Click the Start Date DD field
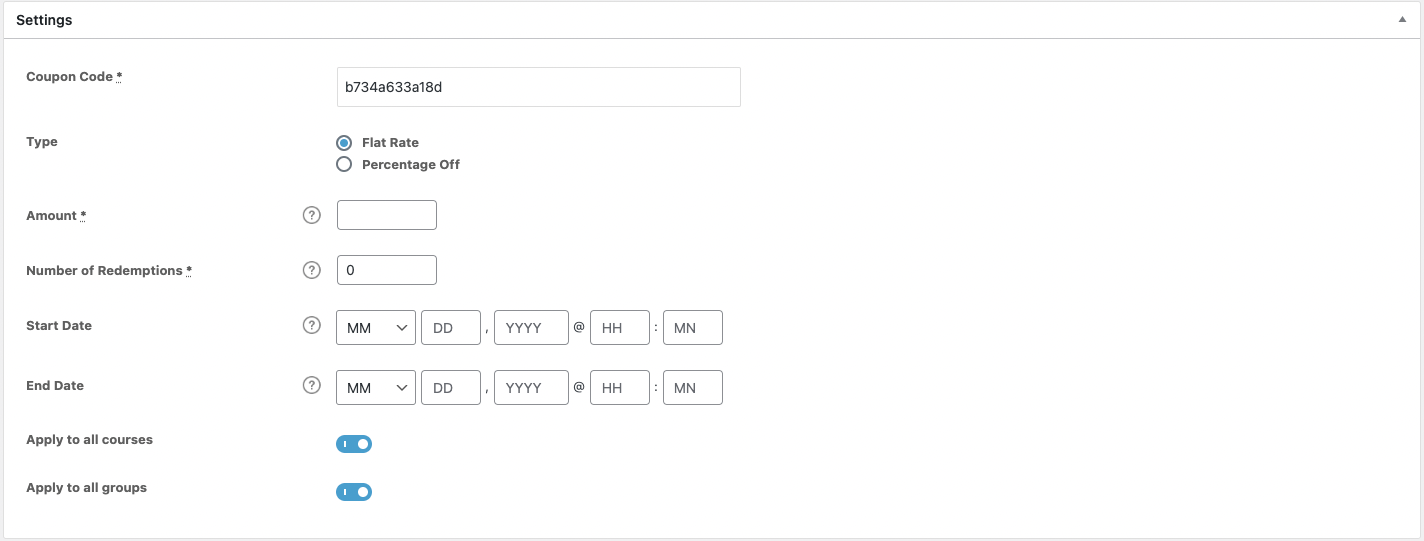The image size is (1424, 541). [451, 328]
